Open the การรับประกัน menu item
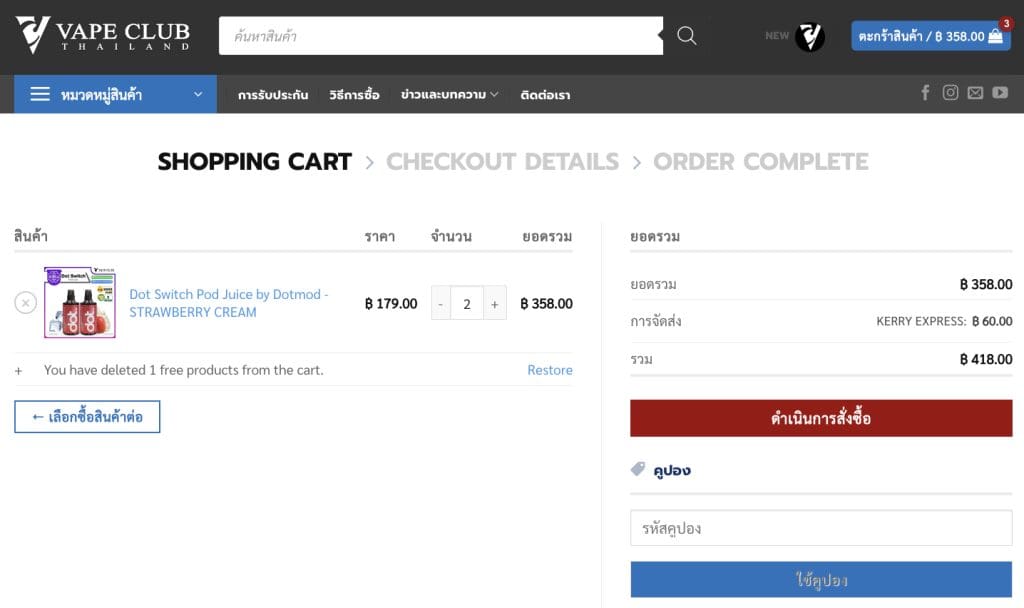The image size is (1024, 608). coord(273,95)
